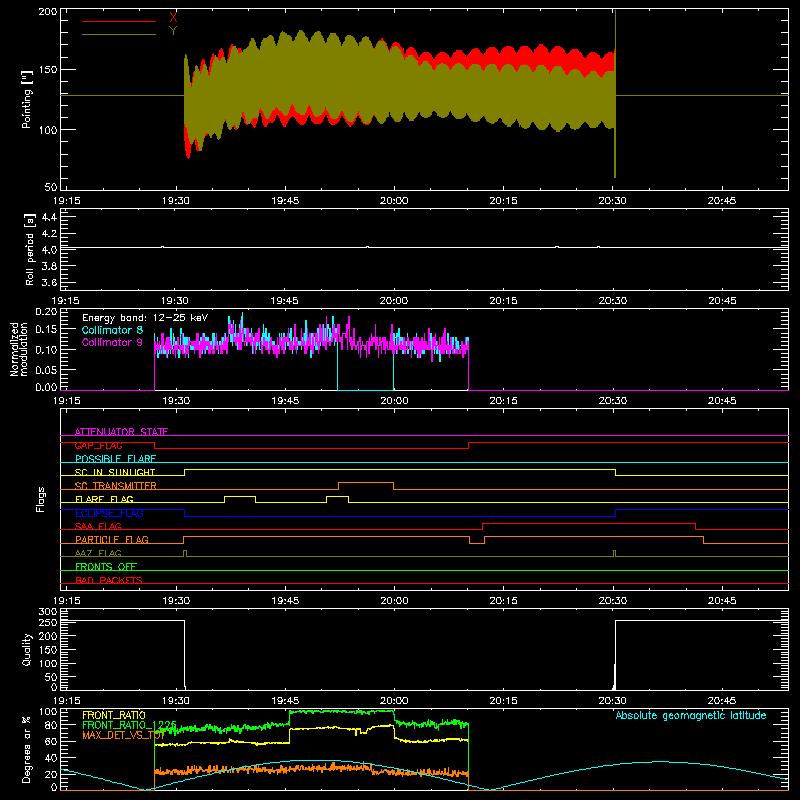800x800 pixels.
Task: Click the olive "Y" legend label
Action: pyautogui.click(x=173, y=31)
